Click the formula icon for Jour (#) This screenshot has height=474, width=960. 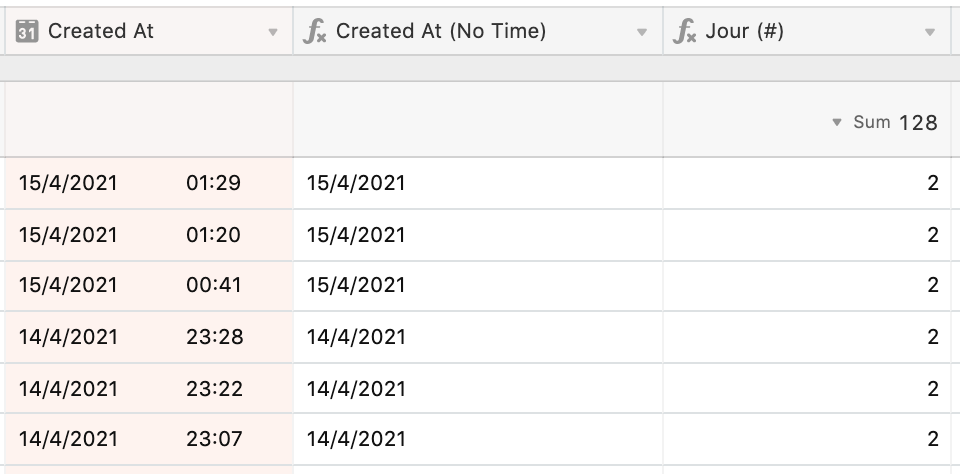point(684,31)
